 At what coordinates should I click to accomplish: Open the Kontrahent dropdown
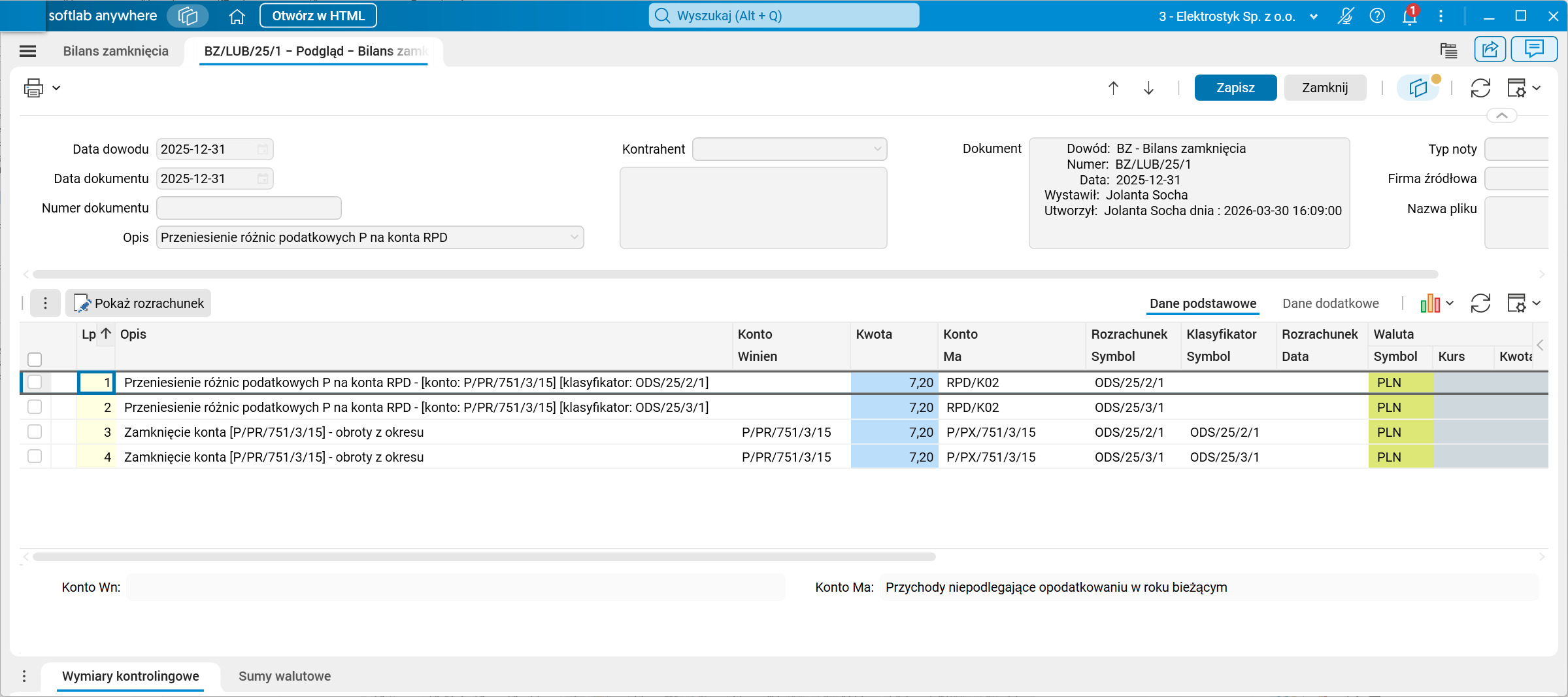pyautogui.click(x=877, y=149)
